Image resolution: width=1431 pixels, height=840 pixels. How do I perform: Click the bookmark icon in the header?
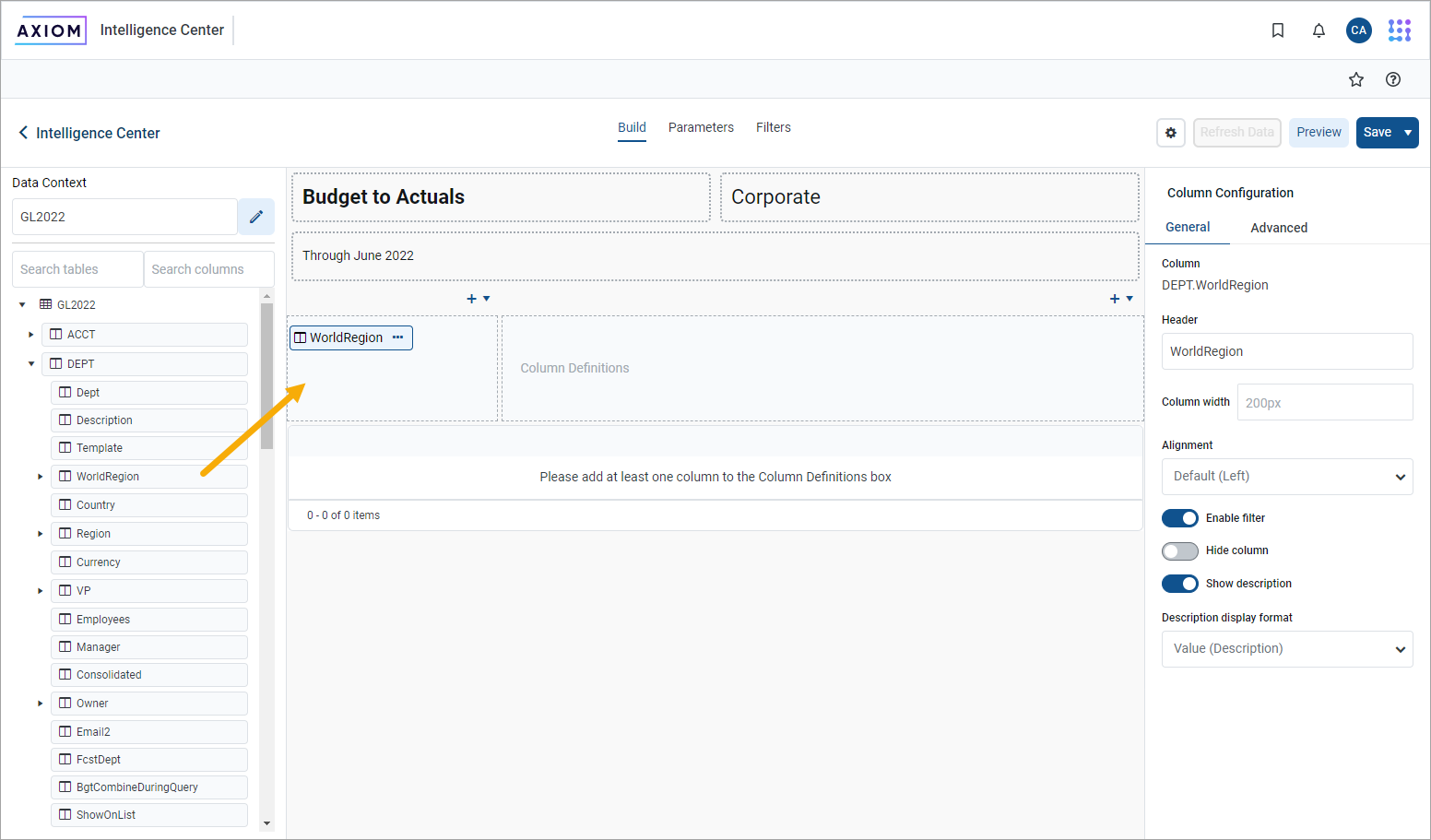1277,30
